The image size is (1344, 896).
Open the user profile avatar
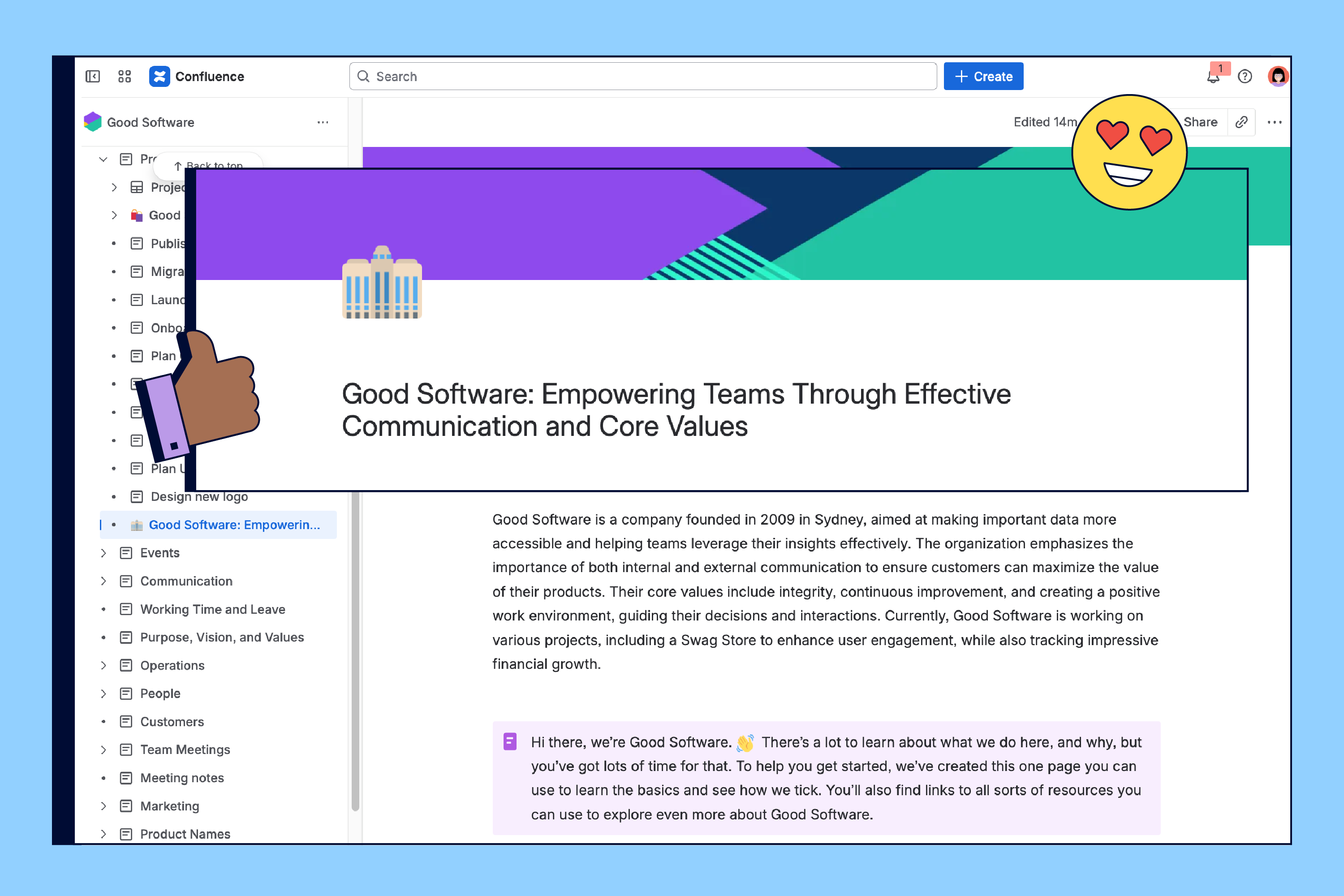1278,77
